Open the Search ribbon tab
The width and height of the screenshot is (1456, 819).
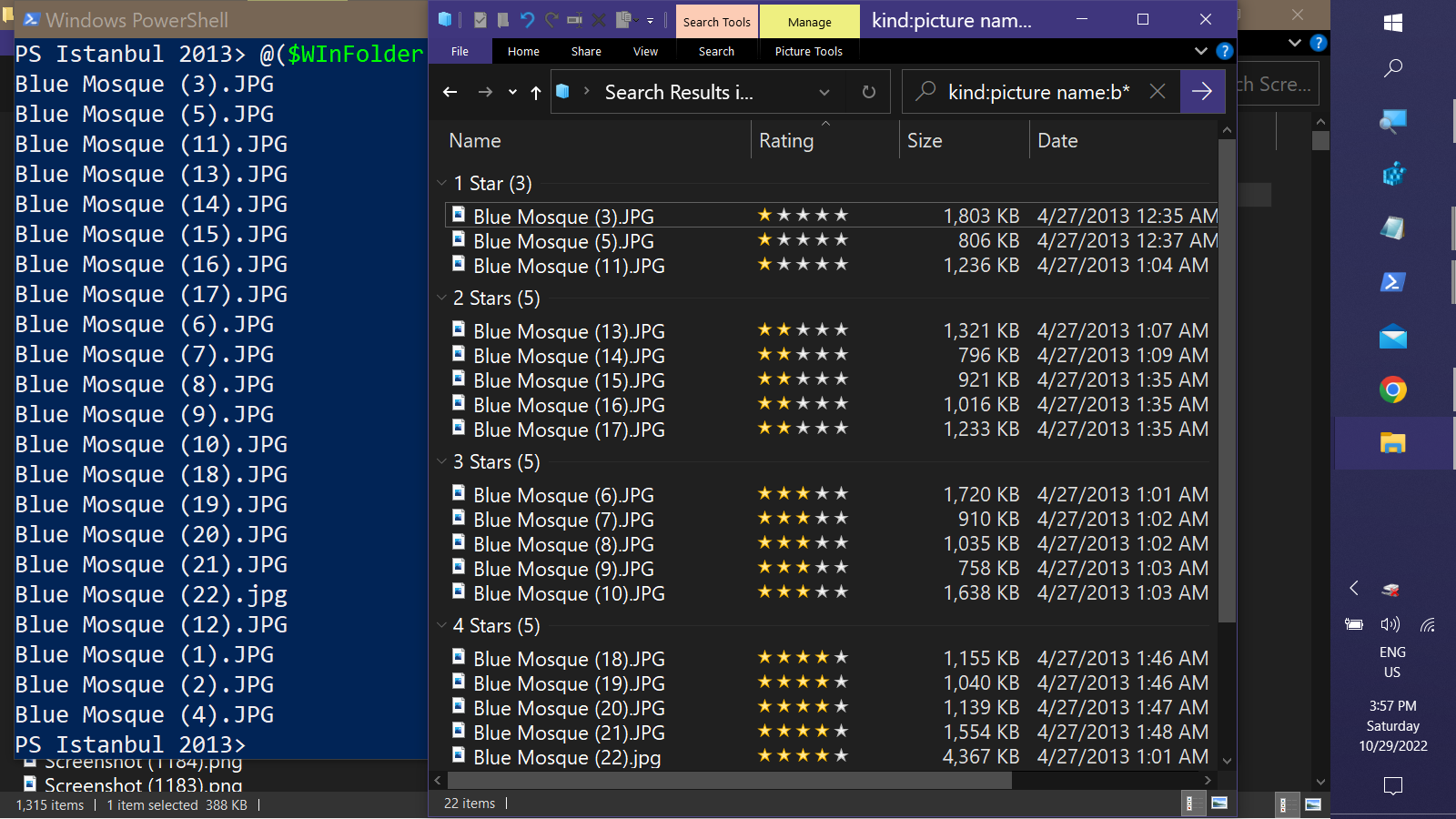716,52
